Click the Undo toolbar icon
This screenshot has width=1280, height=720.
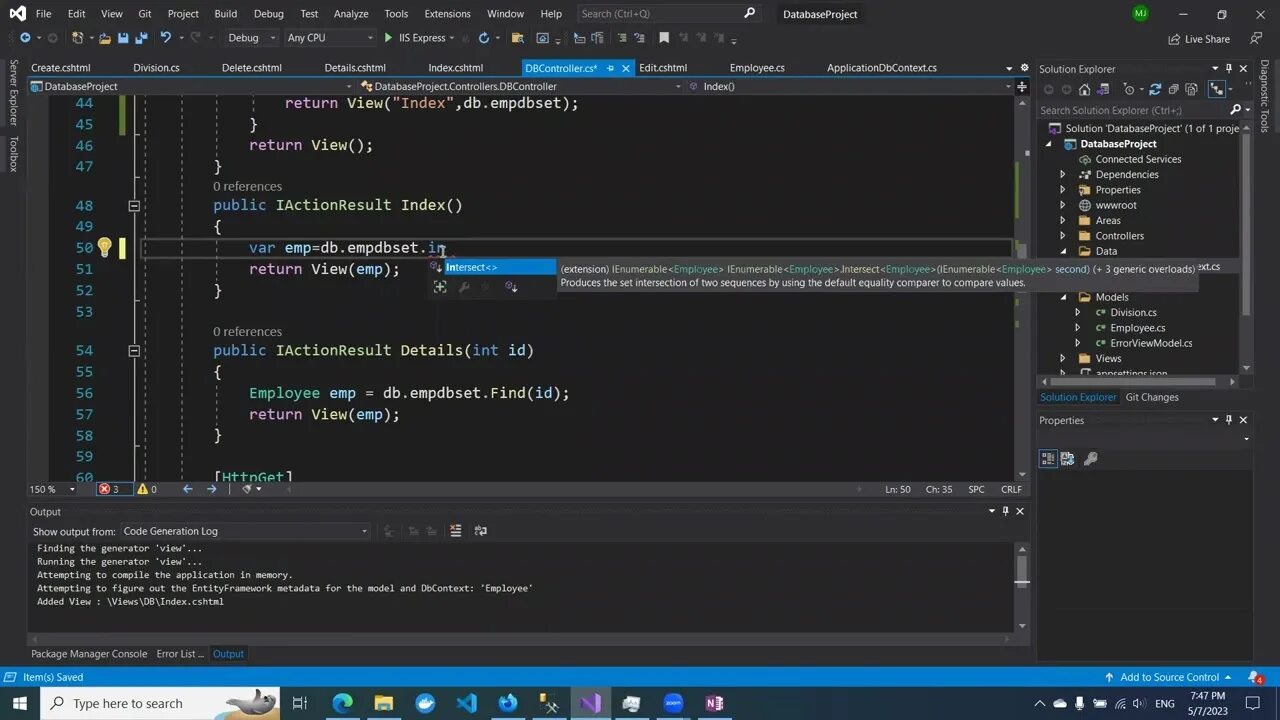click(166, 38)
